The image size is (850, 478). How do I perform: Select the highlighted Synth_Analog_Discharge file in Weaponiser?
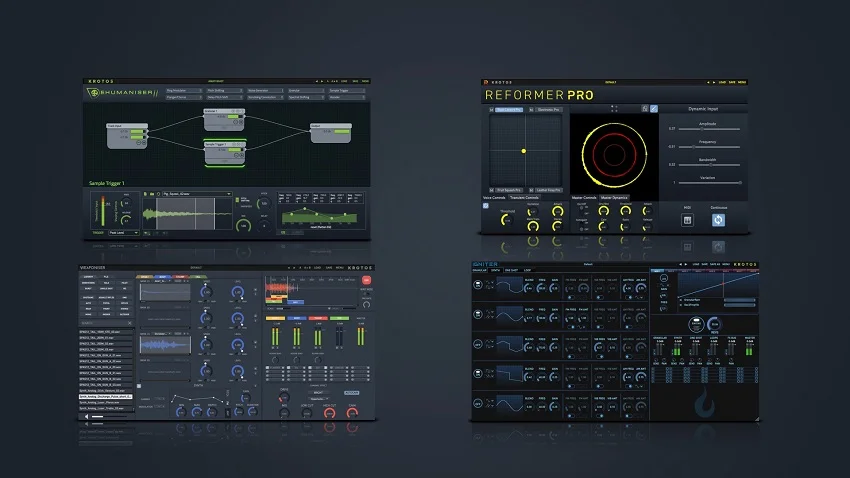click(x=106, y=397)
